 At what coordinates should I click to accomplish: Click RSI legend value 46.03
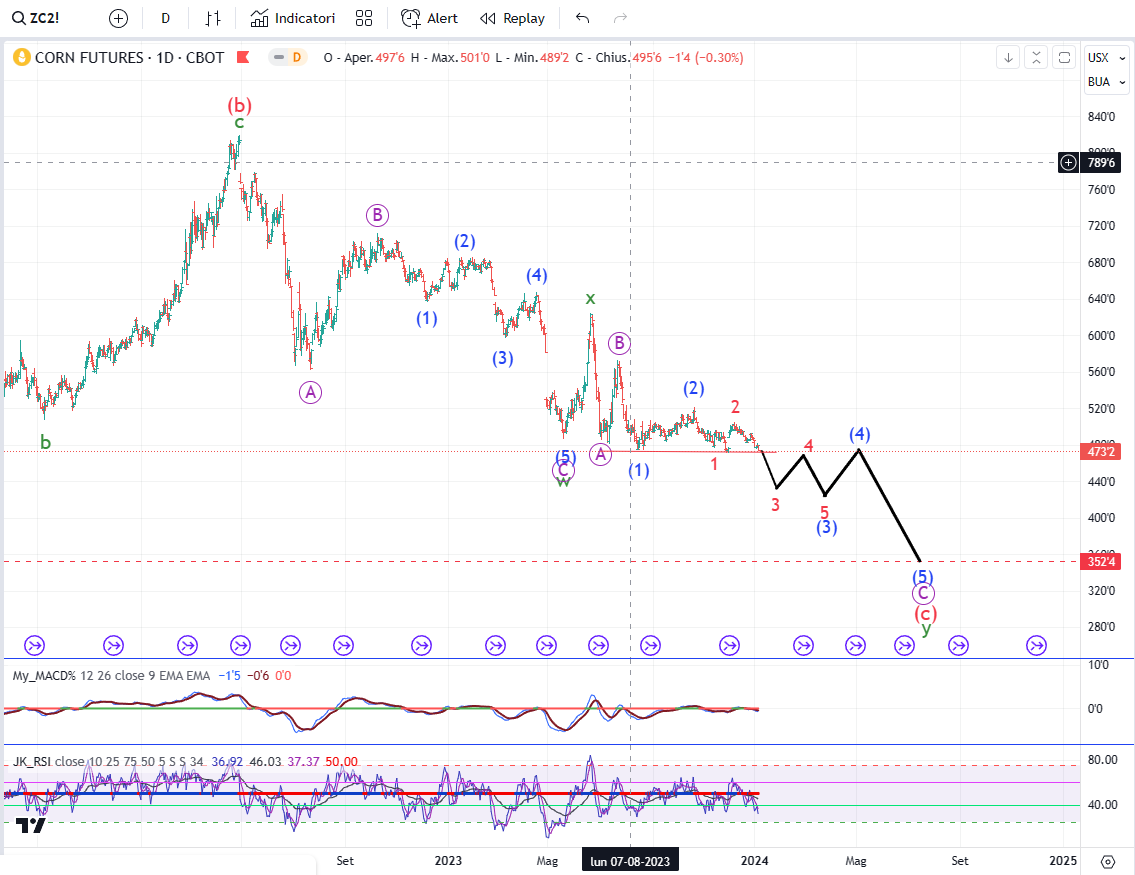pyautogui.click(x=265, y=761)
